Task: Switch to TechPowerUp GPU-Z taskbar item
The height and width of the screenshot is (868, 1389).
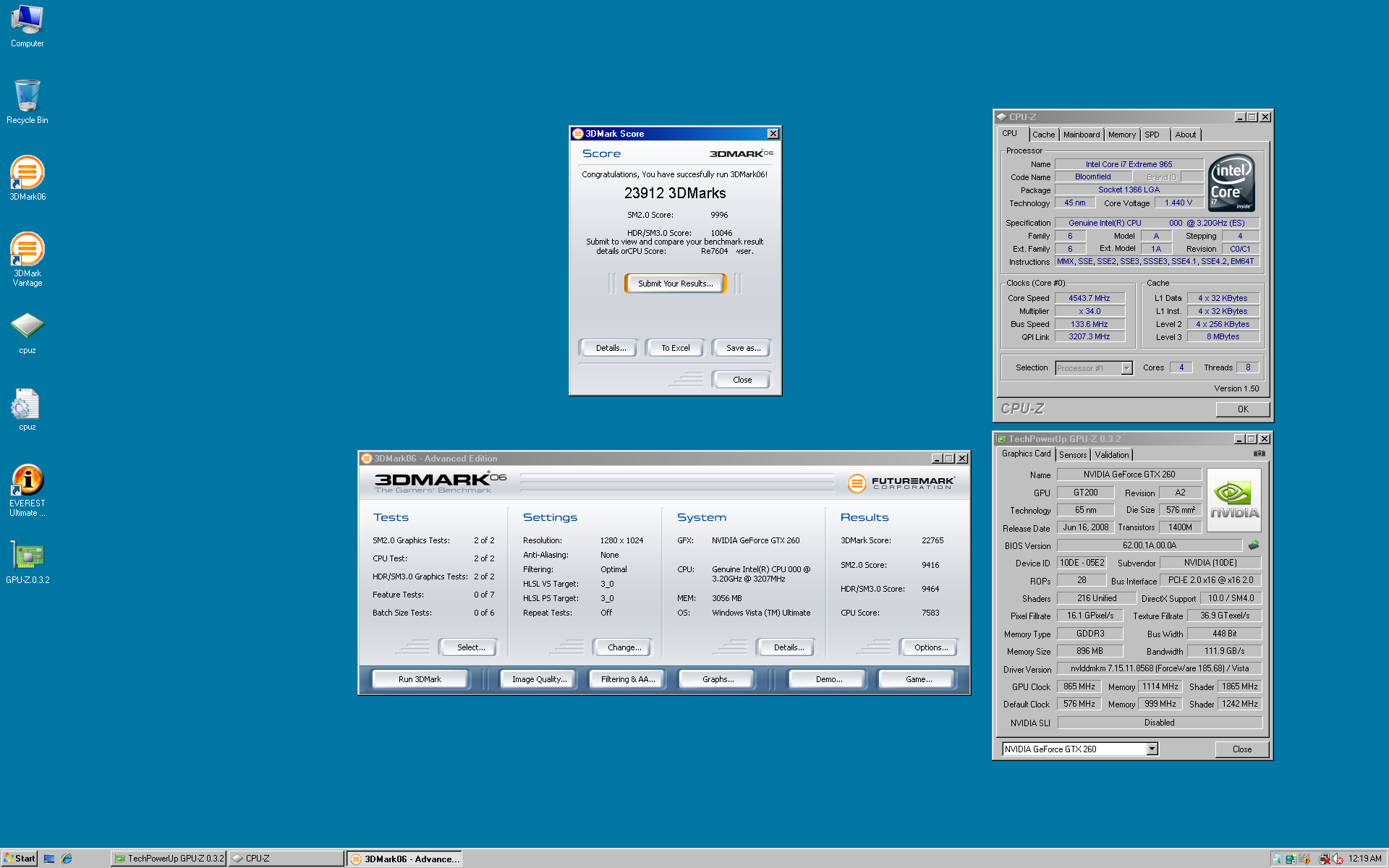Action: click(169, 859)
